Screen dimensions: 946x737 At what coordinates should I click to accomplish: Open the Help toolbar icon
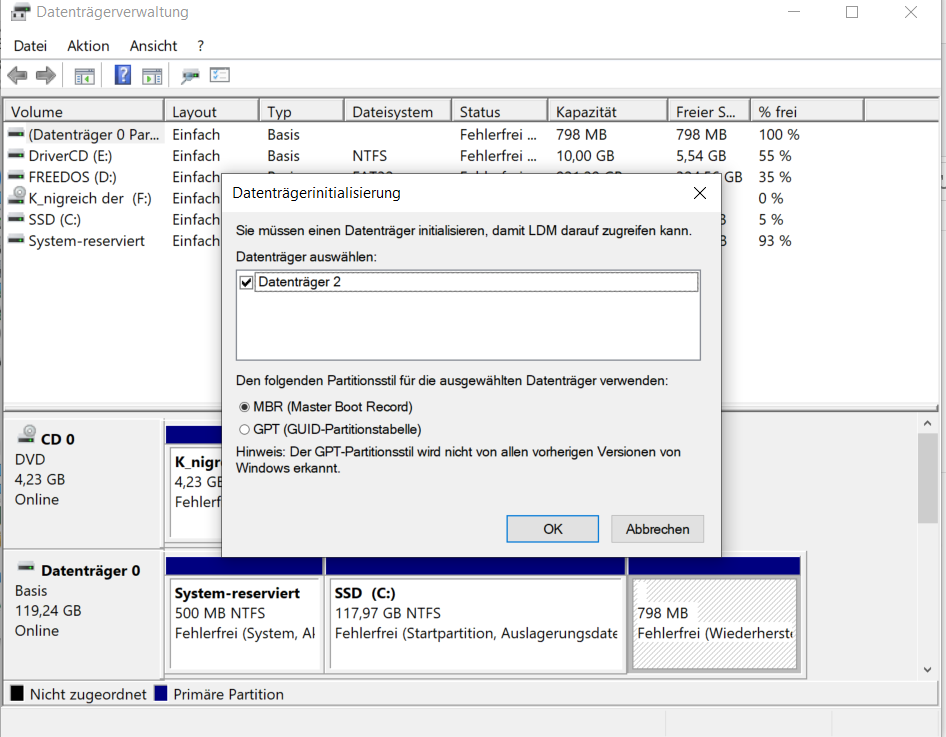(x=122, y=75)
